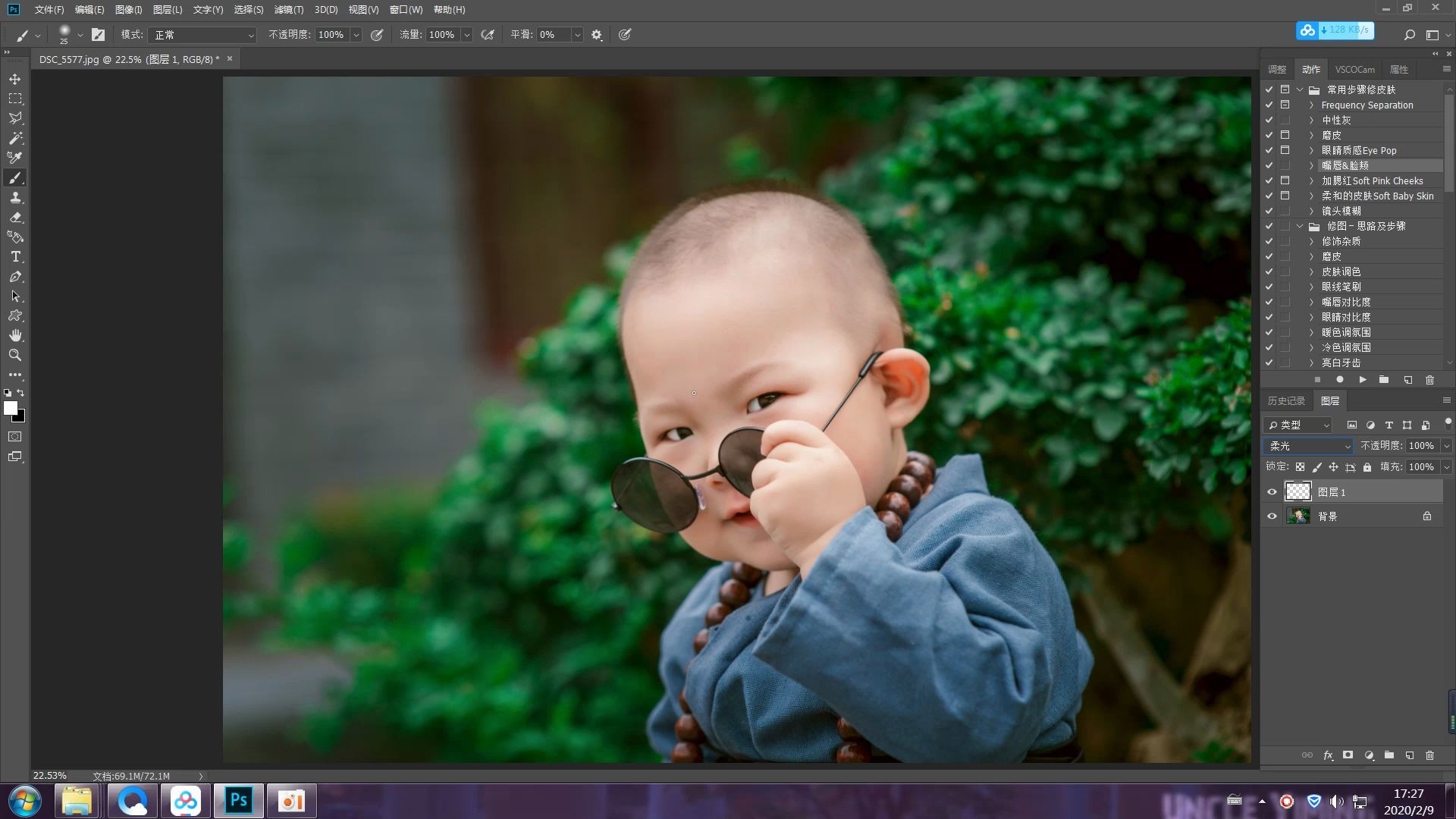The width and height of the screenshot is (1456, 819).
Task: Switch to the 历史记录 tab
Action: (1286, 400)
